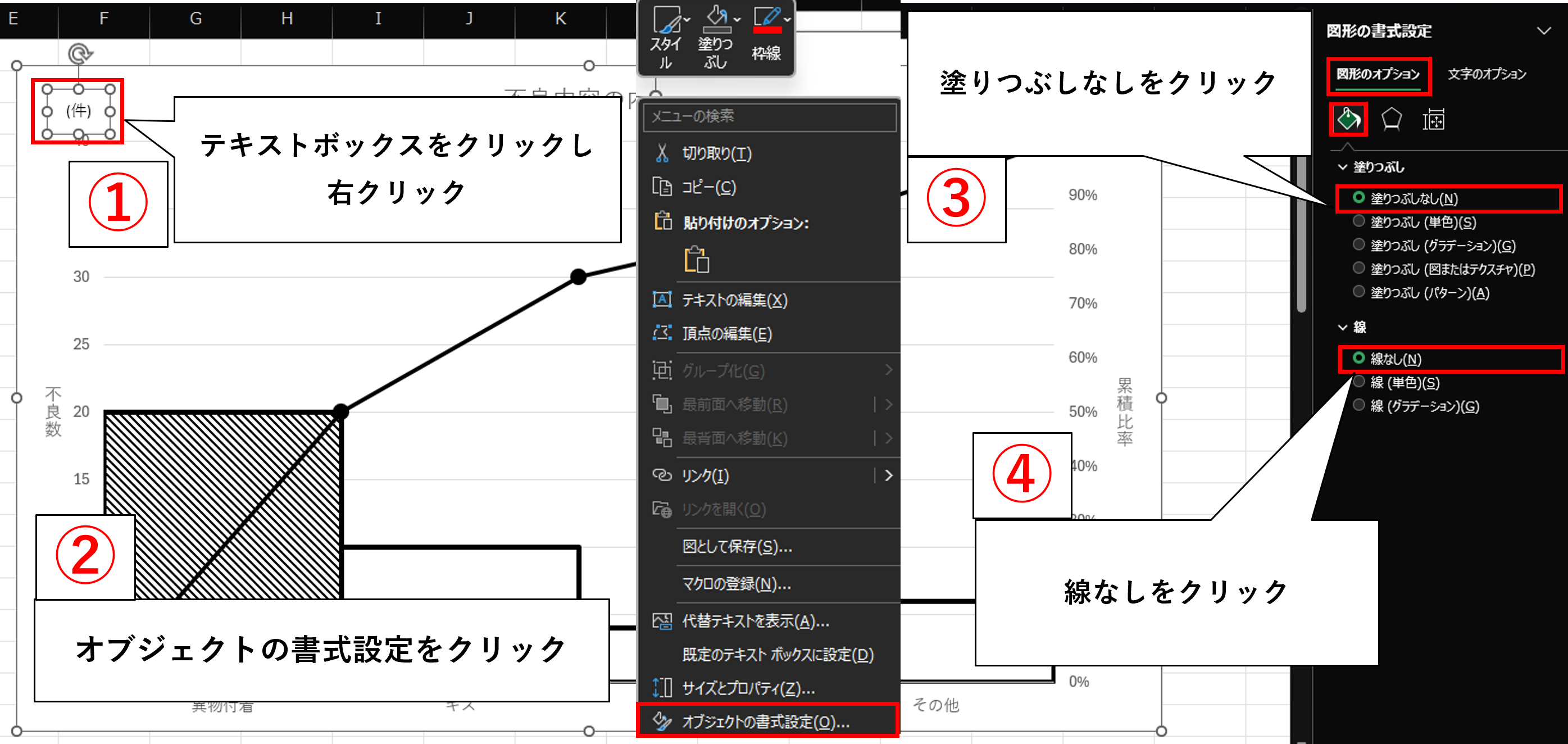Click the 90% secondary axis label
Viewport: 1568px width, 744px height.
[x=1083, y=196]
